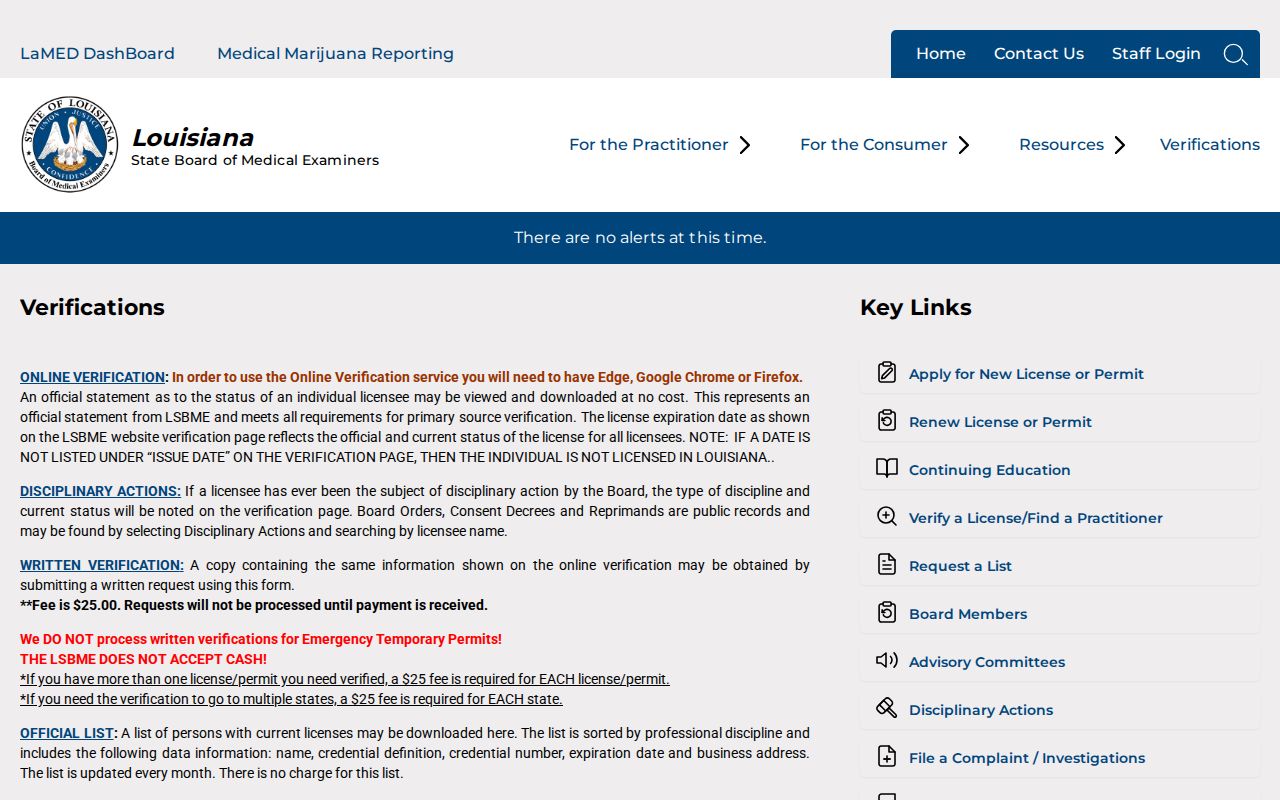Open the Advisory Committees link

click(x=987, y=662)
